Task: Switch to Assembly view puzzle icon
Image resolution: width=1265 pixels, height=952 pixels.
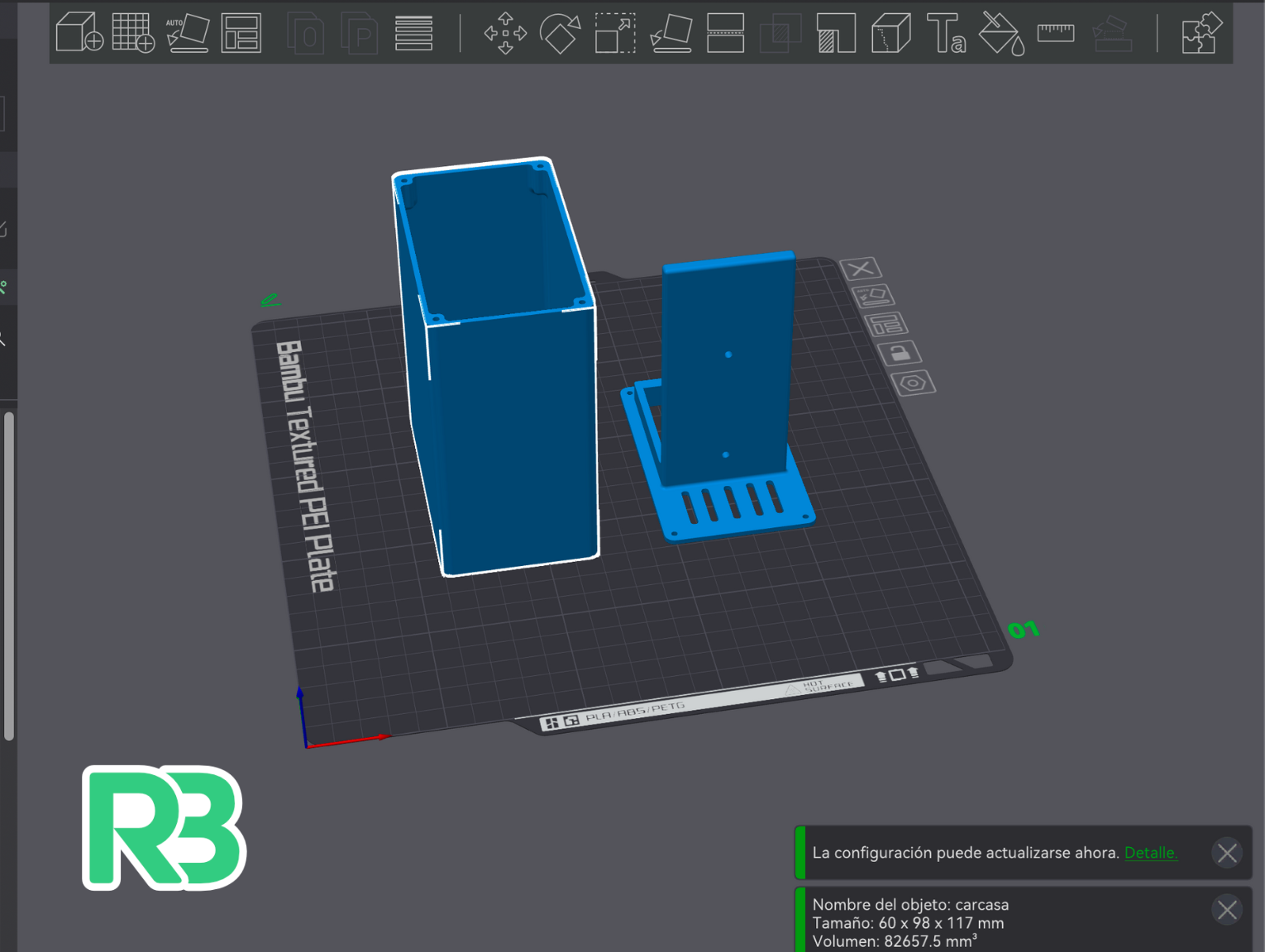Action: coord(1201,33)
